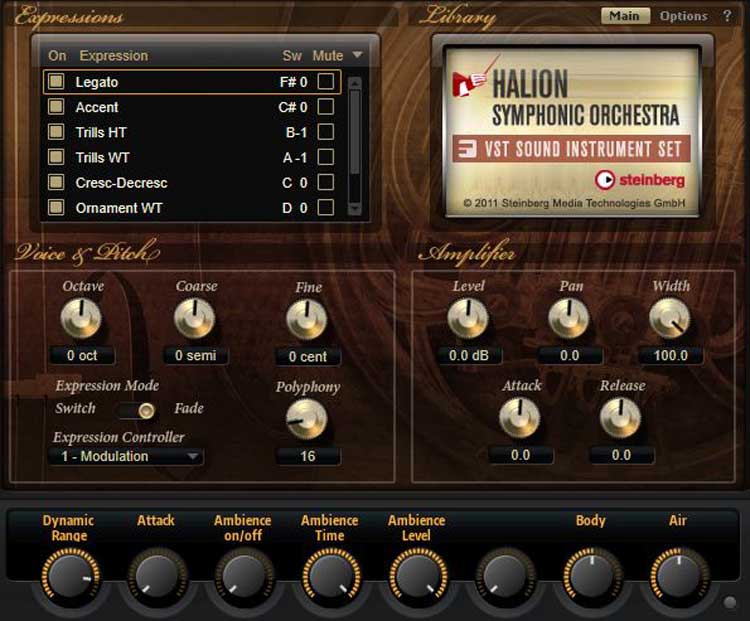Click the Ambience Level knob

418,576
